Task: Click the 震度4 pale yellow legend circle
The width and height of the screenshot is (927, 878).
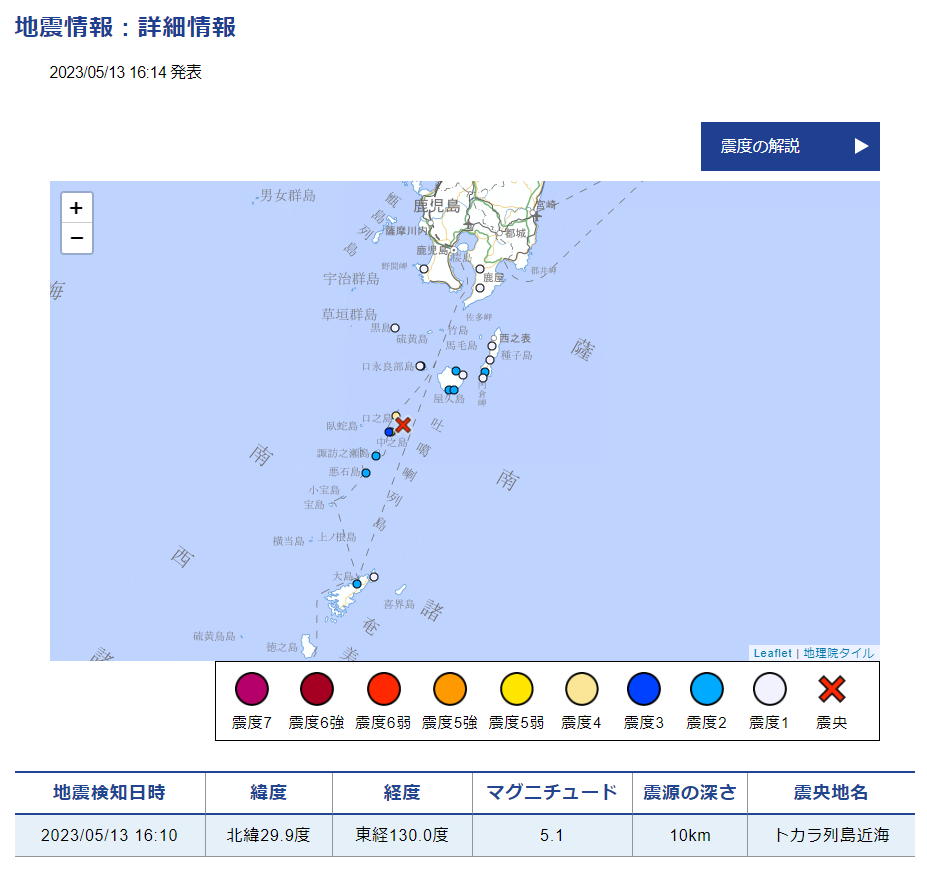Action: click(x=581, y=689)
